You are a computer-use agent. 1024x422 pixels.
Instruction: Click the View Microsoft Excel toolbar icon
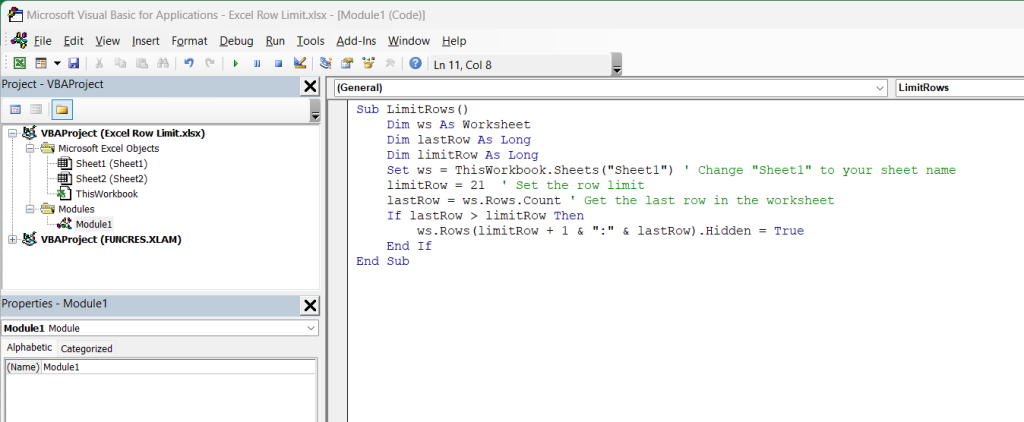20,63
